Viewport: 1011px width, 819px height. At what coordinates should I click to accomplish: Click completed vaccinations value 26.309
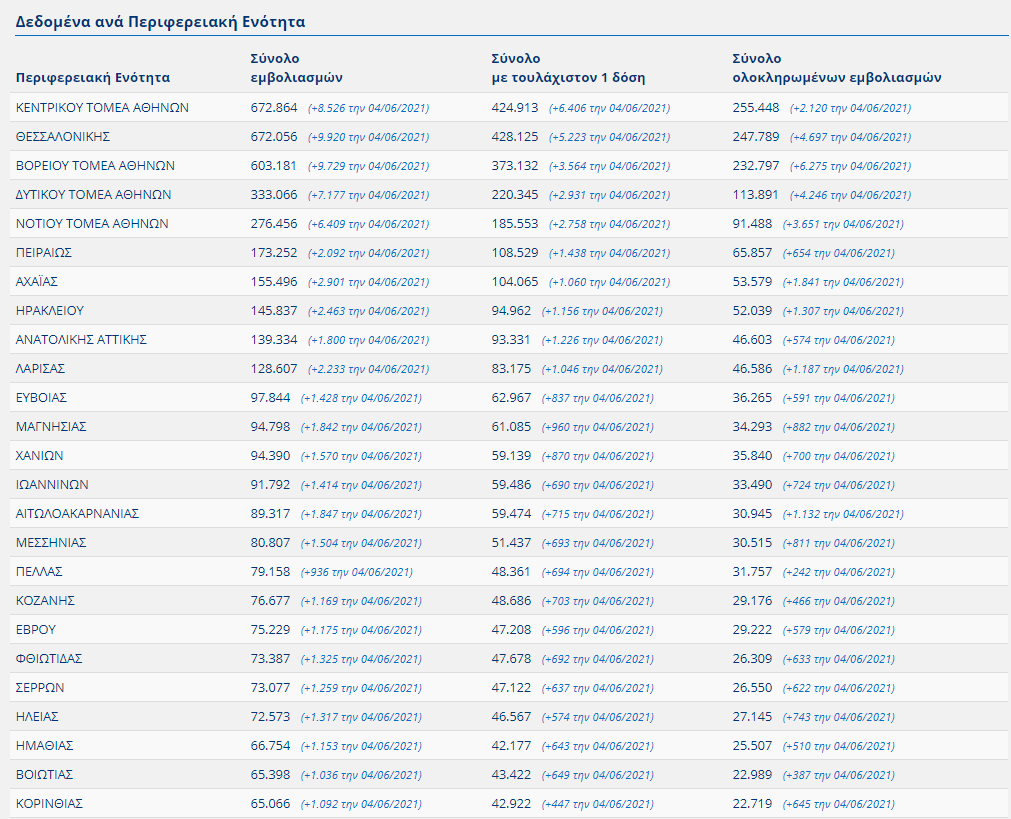752,659
